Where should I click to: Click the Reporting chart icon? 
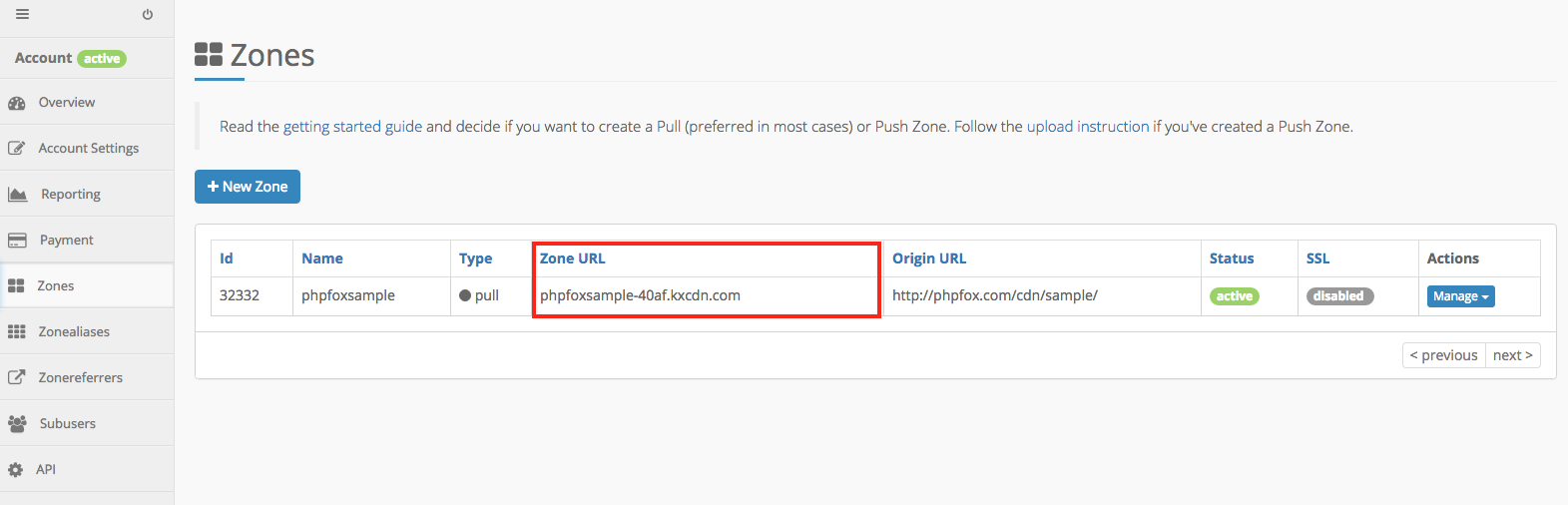pyautogui.click(x=18, y=195)
